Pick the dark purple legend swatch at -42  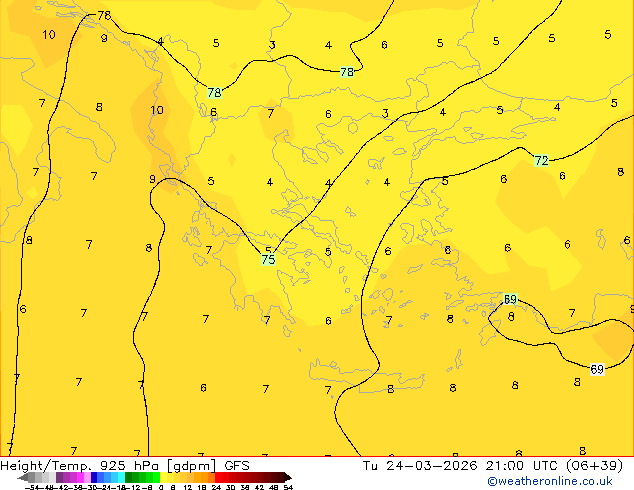point(59,477)
